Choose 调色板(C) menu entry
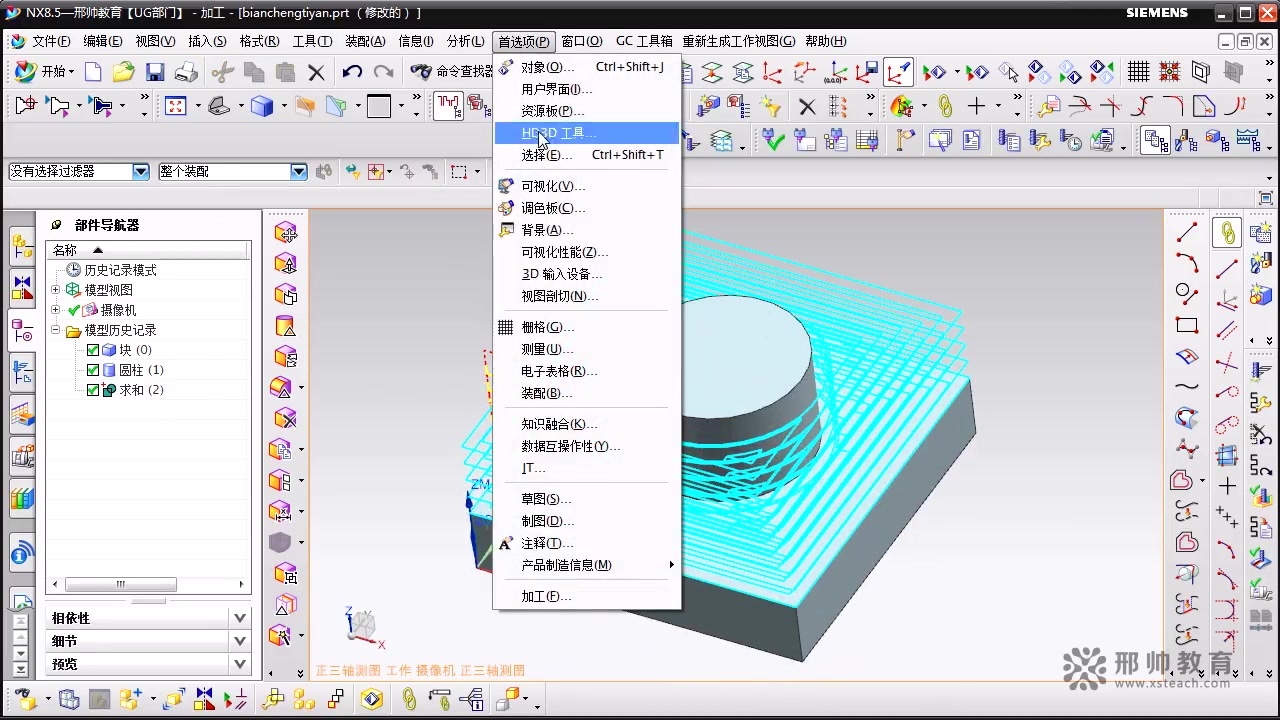The width and height of the screenshot is (1280, 720). click(x=587, y=208)
